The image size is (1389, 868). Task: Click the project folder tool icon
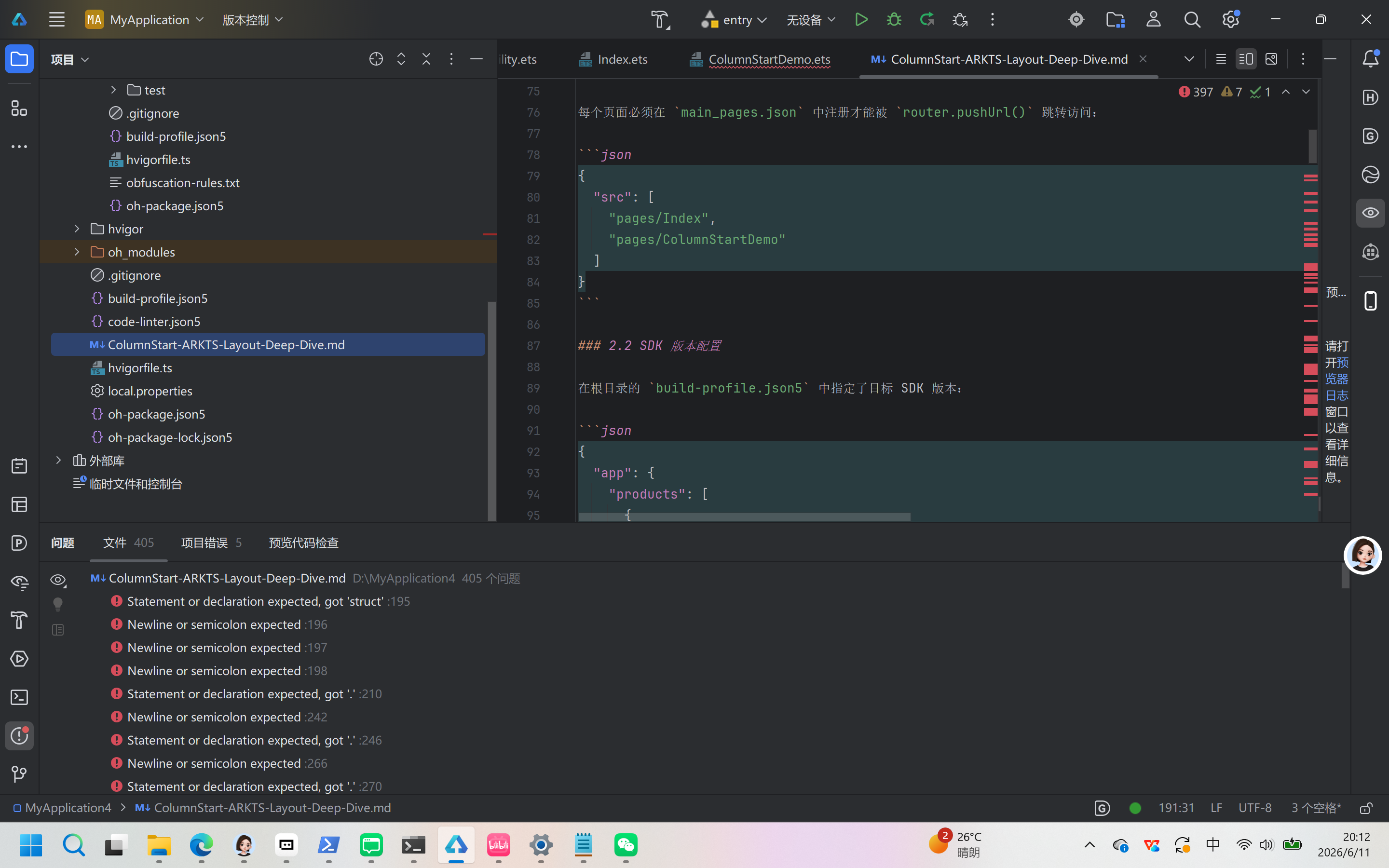pos(19,58)
